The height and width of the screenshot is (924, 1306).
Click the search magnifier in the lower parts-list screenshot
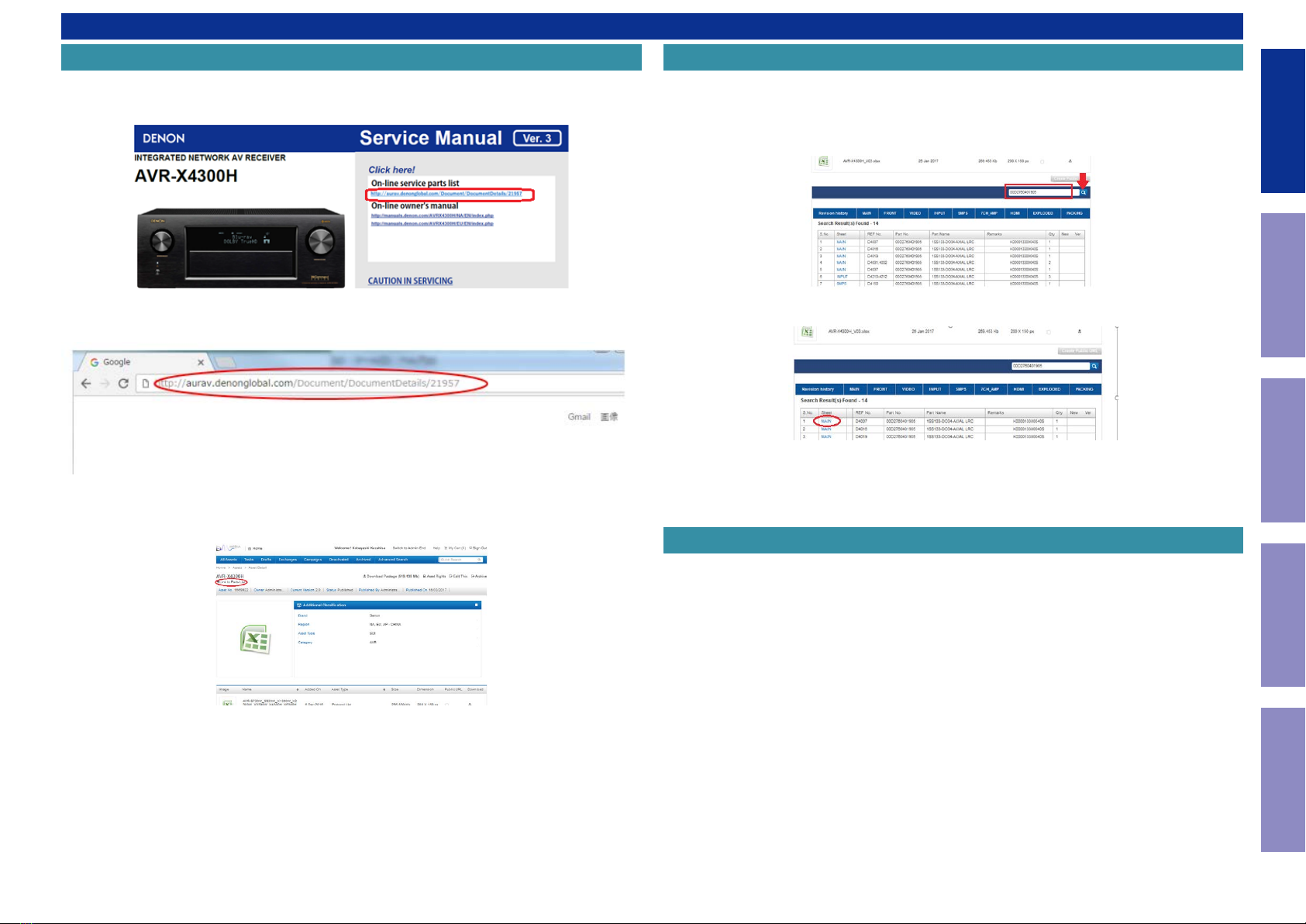[1094, 366]
